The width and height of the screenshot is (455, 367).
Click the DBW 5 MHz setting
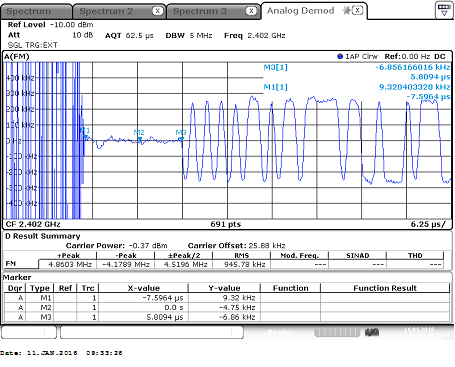coord(189,36)
